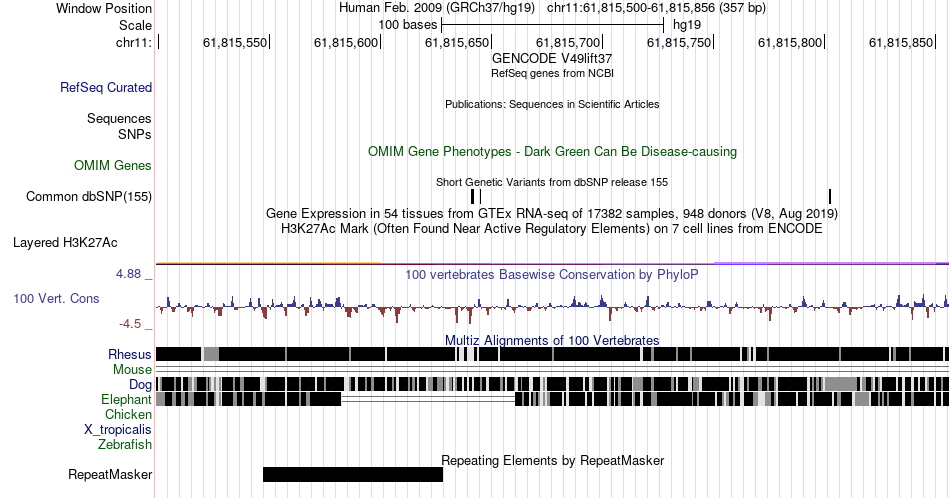950x498 pixels.
Task: Click the SNPs track label
Action: click(x=135, y=134)
